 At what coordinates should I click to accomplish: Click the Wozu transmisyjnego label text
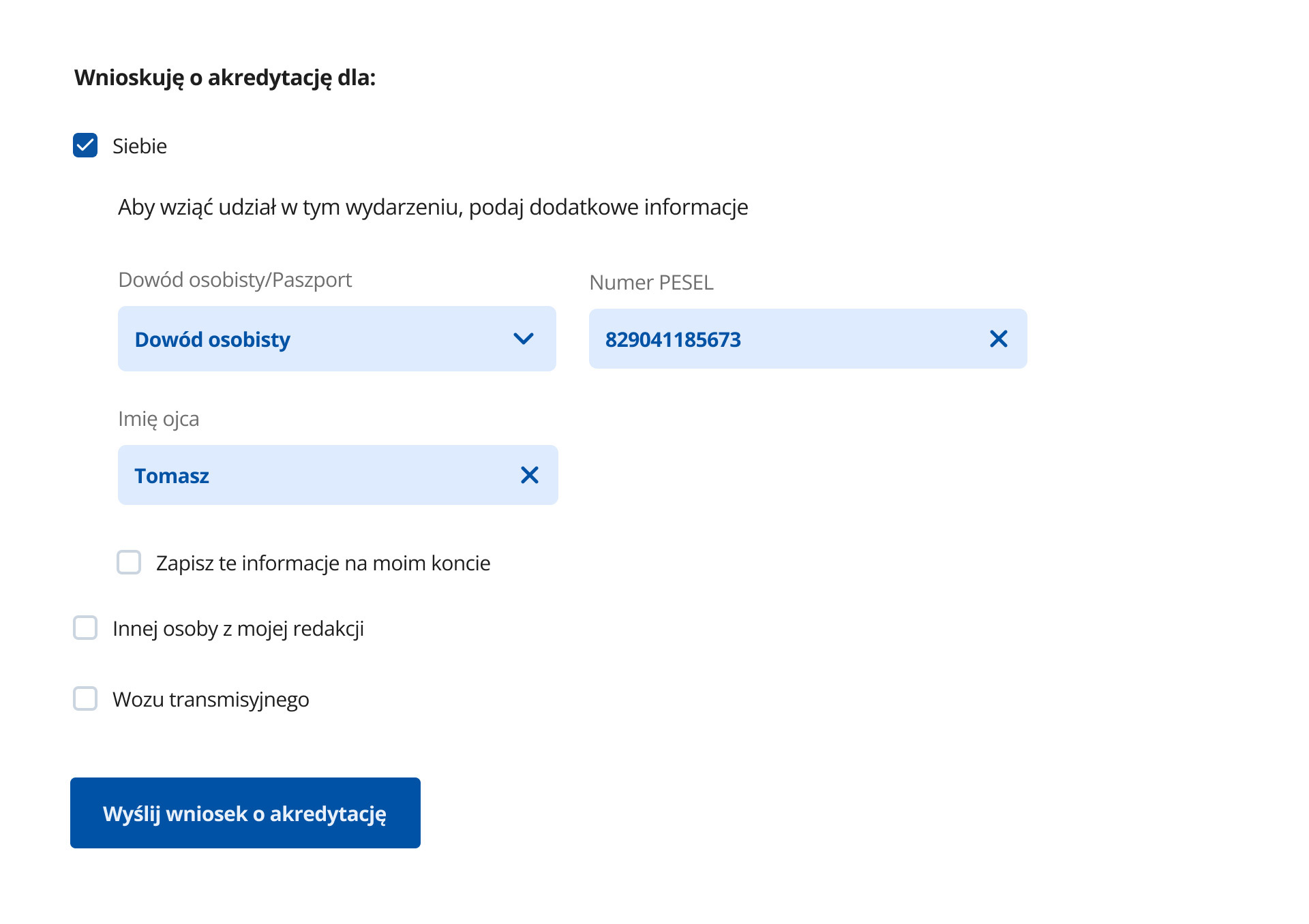(211, 699)
